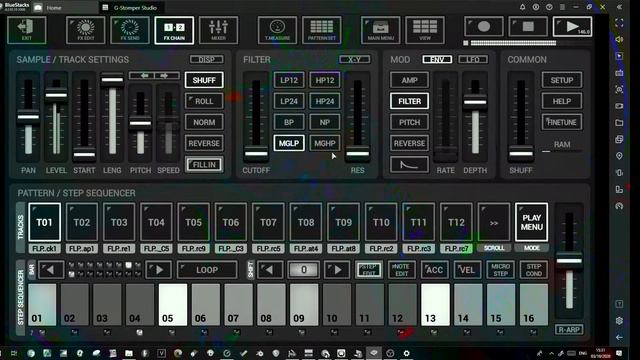Select FILTER modulation target

(x=409, y=101)
